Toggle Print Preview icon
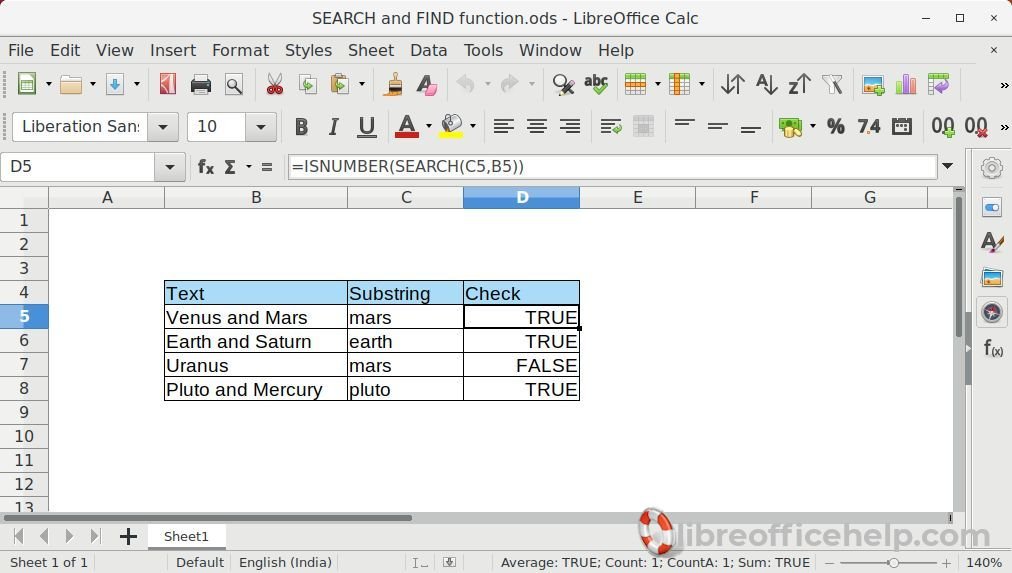1012x573 pixels. (x=234, y=85)
